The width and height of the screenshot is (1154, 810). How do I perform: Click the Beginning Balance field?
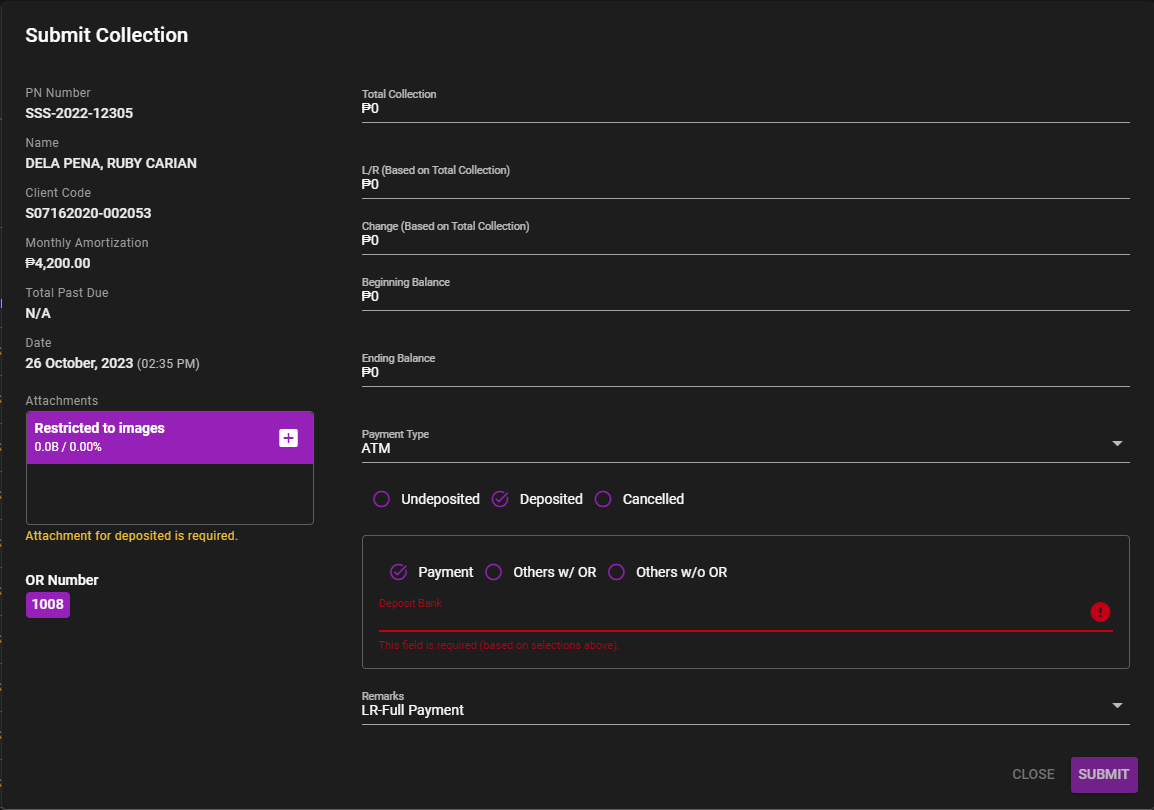pyautogui.click(x=745, y=292)
